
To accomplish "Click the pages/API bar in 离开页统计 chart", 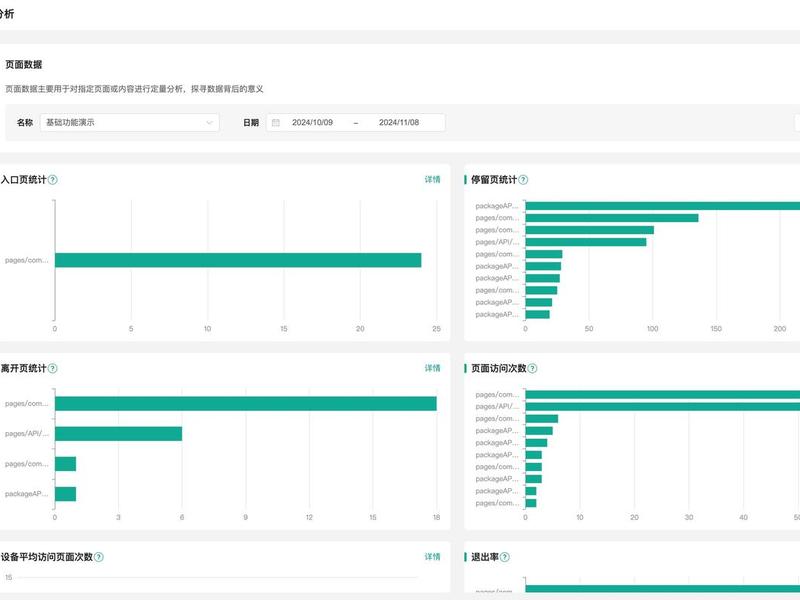I will tap(118, 434).
